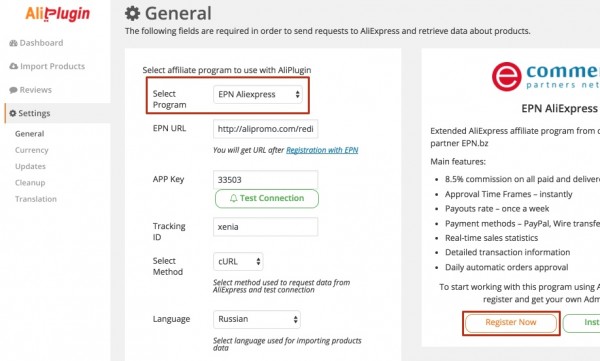Open Updates settings submenu
Viewport: 600px width, 361px height.
click(30, 166)
